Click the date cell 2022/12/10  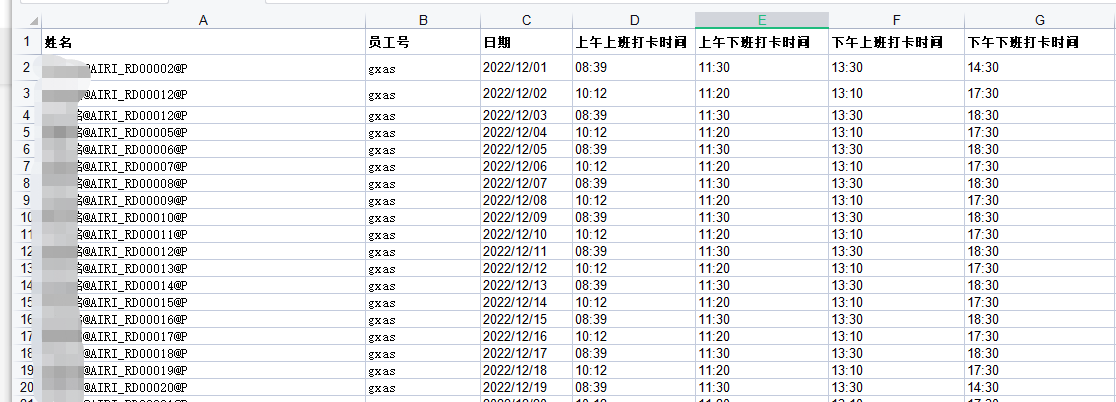tap(527, 234)
